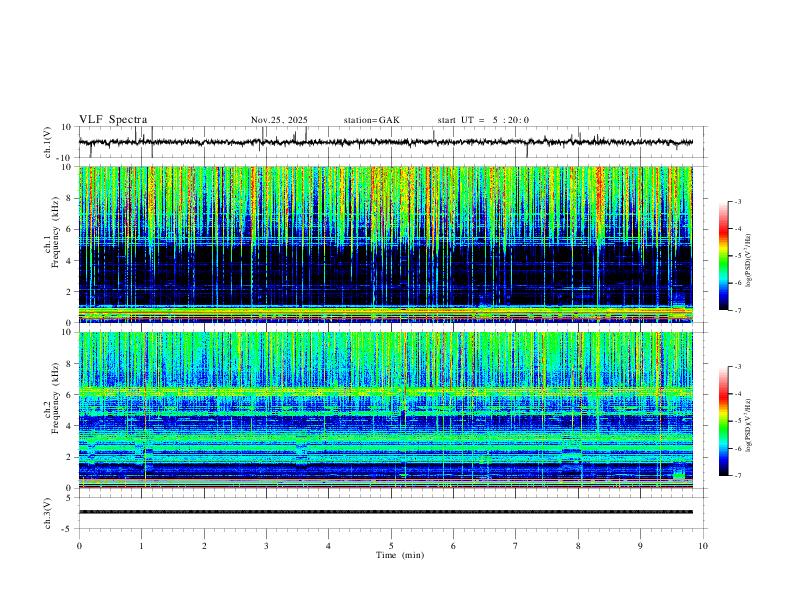Click the 'ch.1(V)' axis label
The height and width of the screenshot is (612, 792).
(48, 142)
